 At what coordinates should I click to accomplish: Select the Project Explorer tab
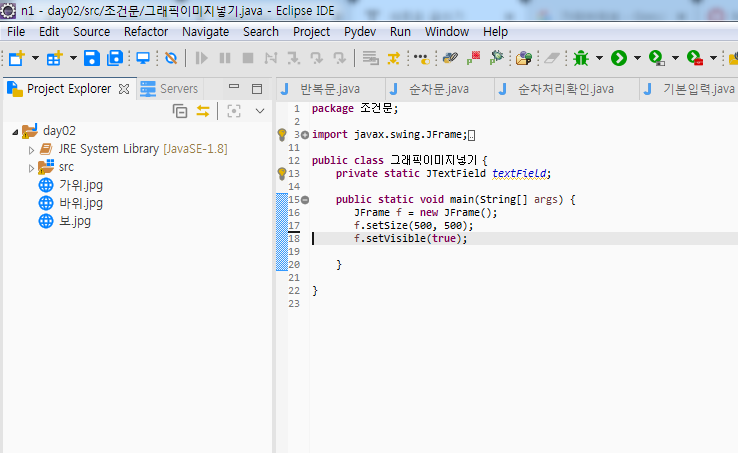69,89
